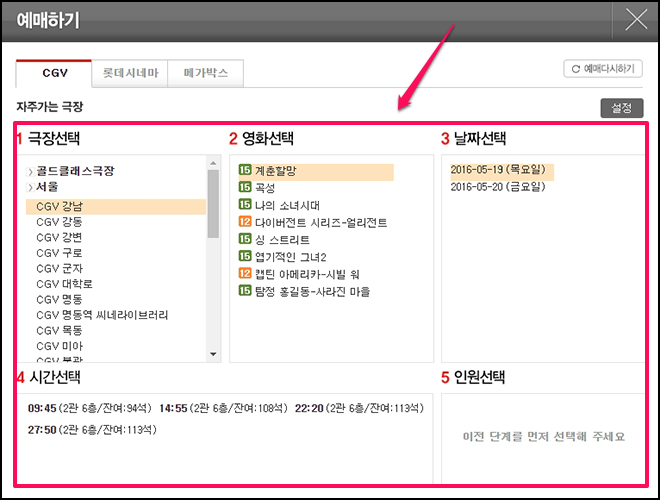Pick CGV 구로 theater

pos(59,253)
